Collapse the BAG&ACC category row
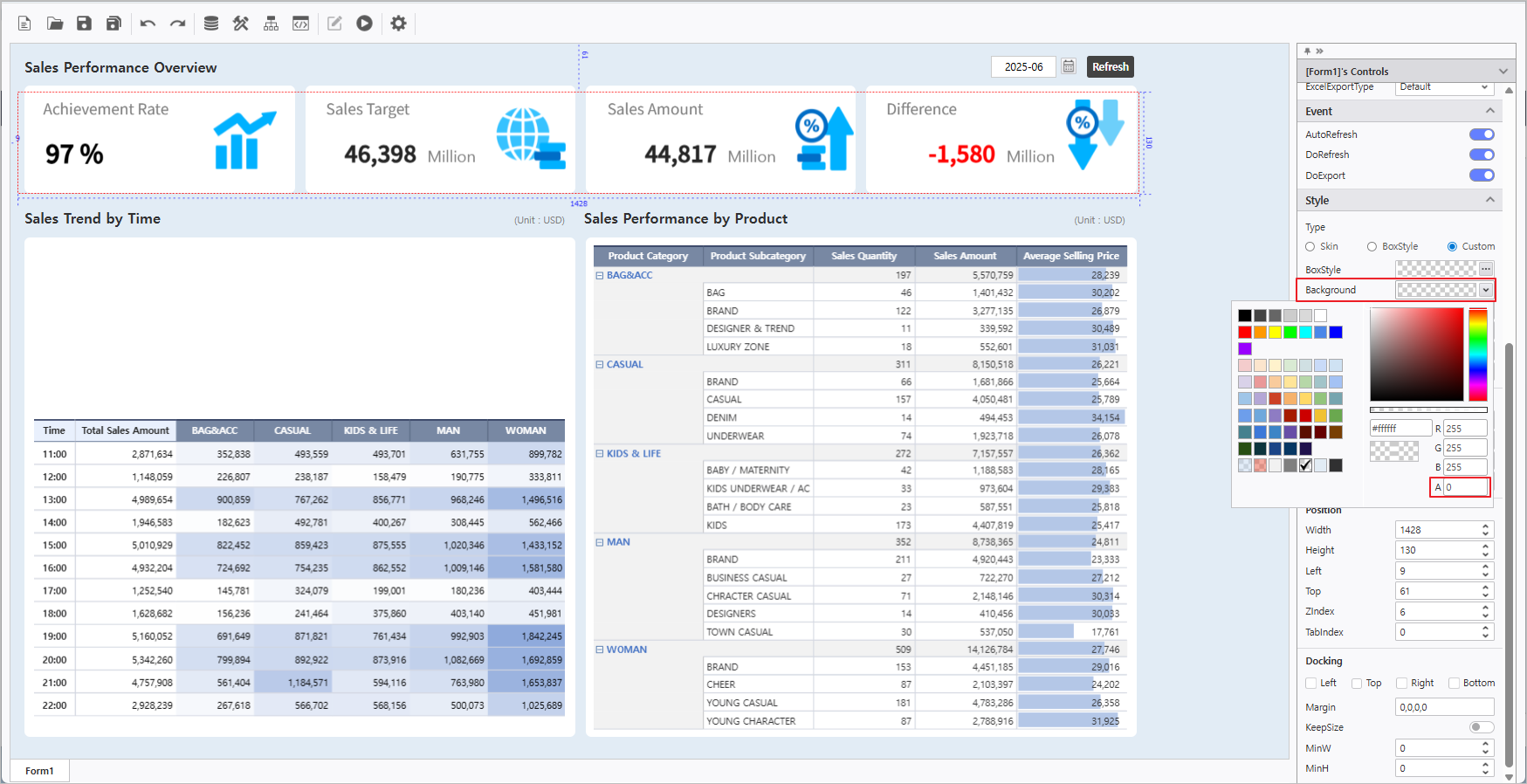Image resolution: width=1527 pixels, height=784 pixels. pos(600,275)
